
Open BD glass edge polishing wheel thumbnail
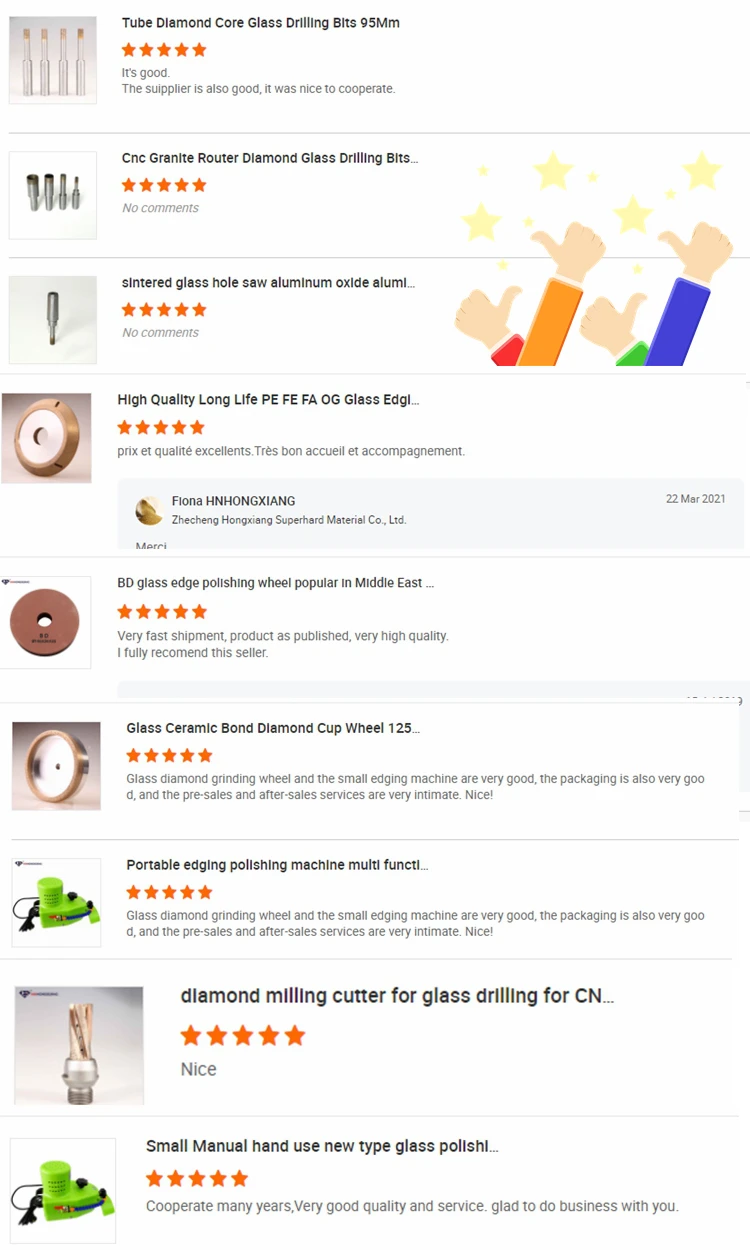click(46, 622)
